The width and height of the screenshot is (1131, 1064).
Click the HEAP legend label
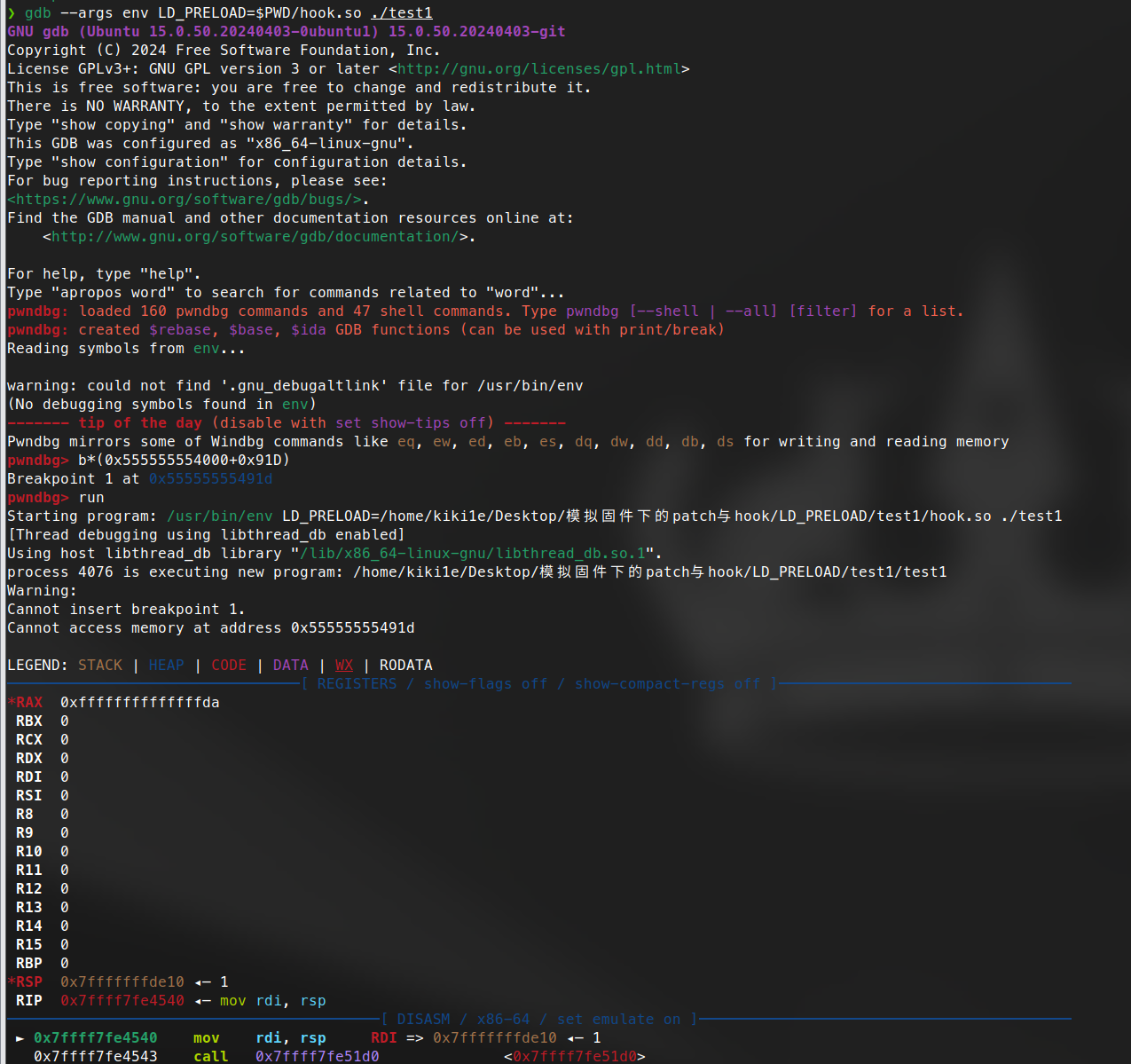point(166,666)
